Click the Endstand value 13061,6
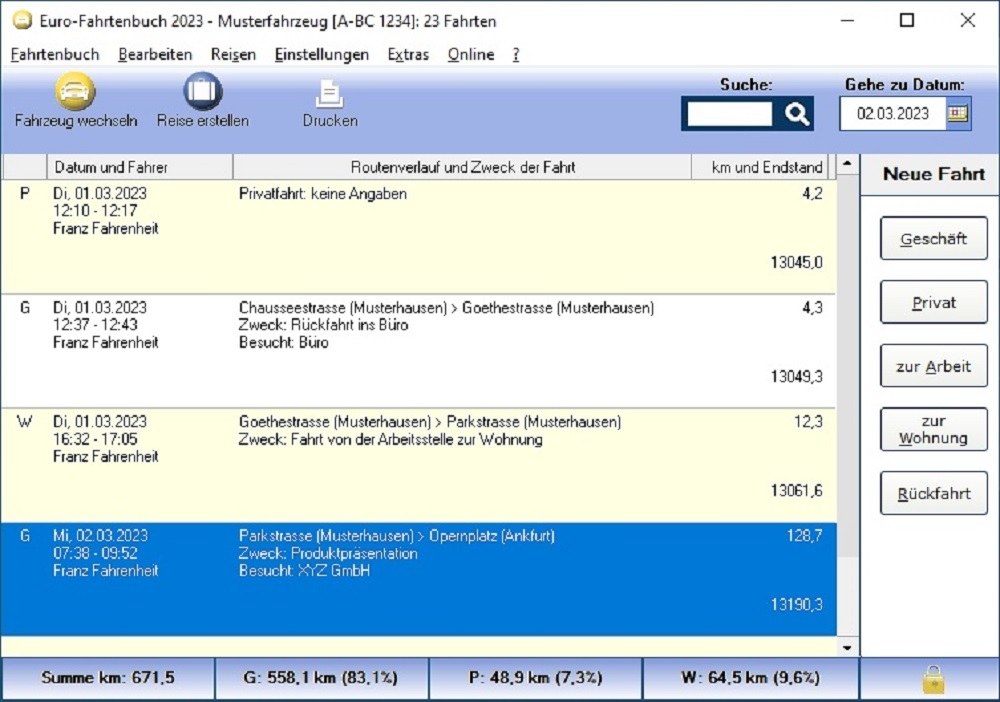1000x702 pixels. [x=797, y=491]
